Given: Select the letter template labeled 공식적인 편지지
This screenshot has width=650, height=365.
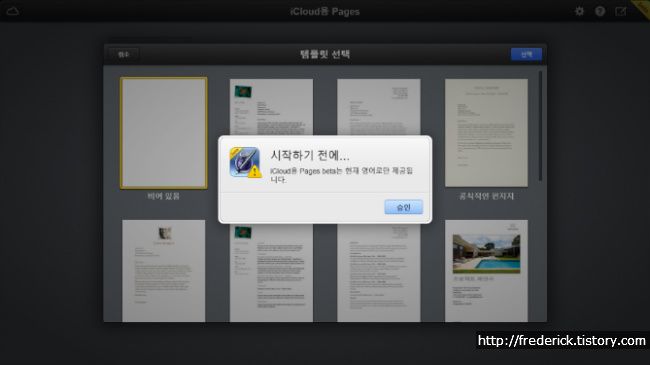Looking at the screenshot, I should [486, 133].
